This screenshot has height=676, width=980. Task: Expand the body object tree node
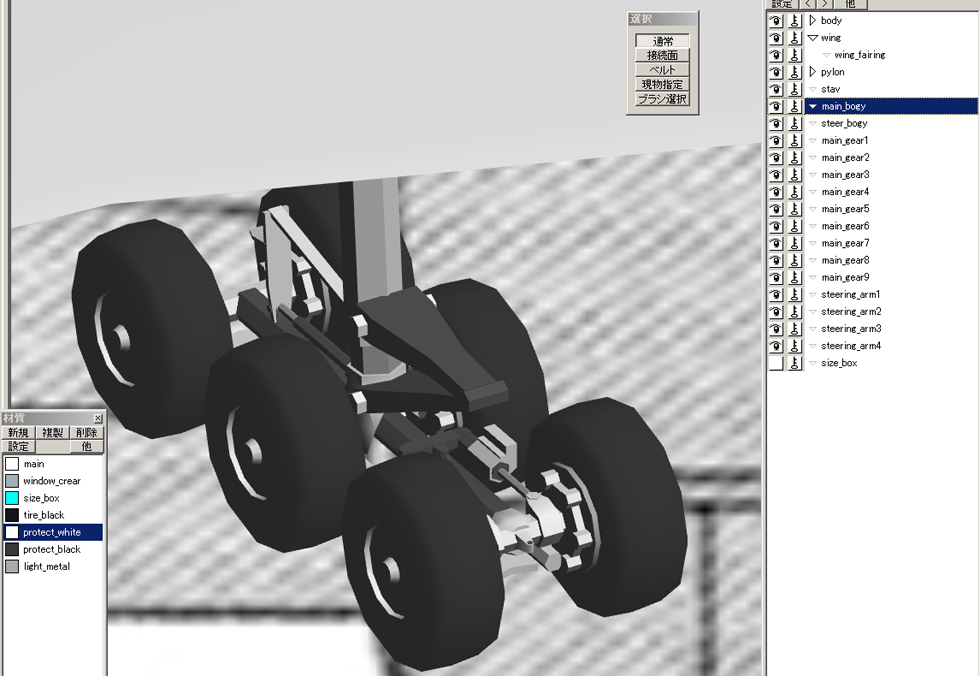(812, 21)
